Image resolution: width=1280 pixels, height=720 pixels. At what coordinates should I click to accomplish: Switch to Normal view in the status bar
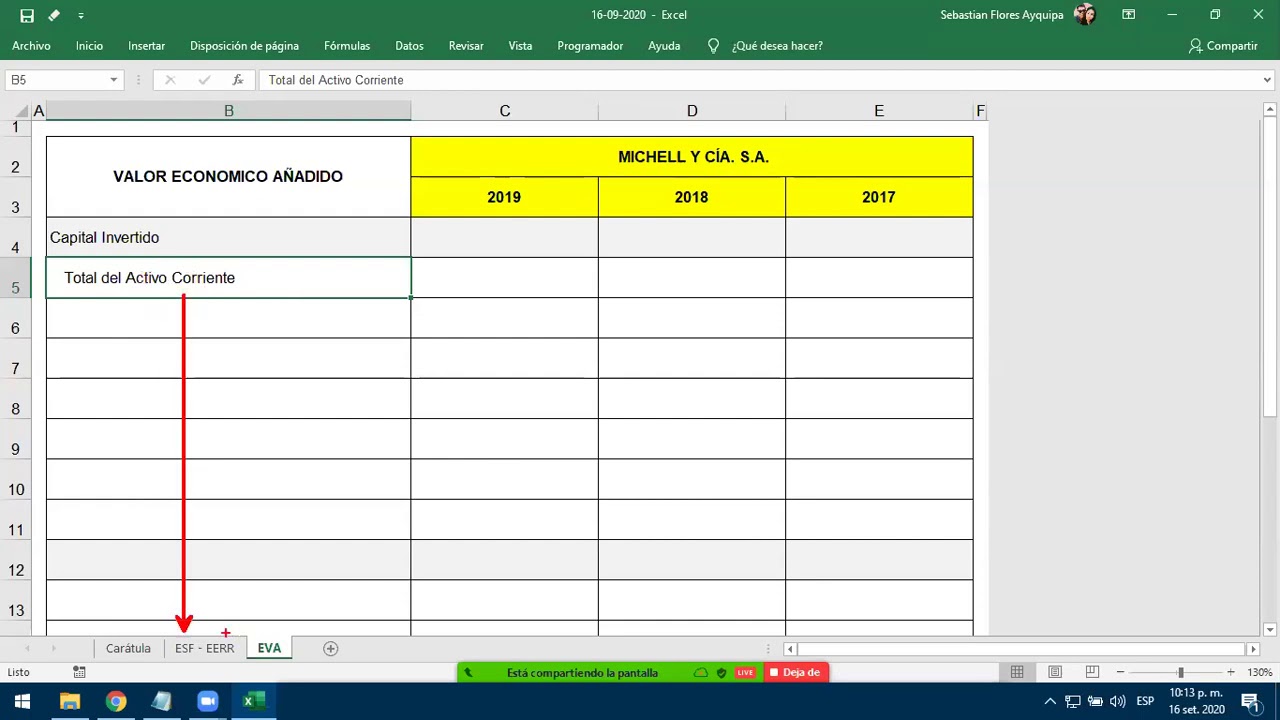(1017, 672)
